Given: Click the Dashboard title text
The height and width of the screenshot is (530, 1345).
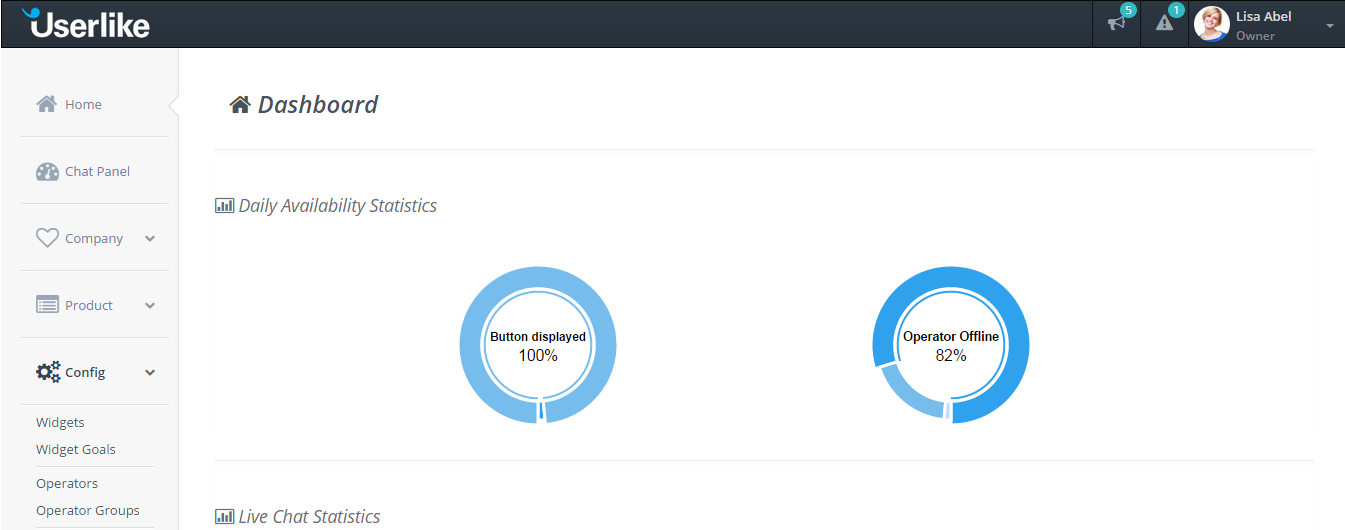Looking at the screenshot, I should pyautogui.click(x=318, y=104).
